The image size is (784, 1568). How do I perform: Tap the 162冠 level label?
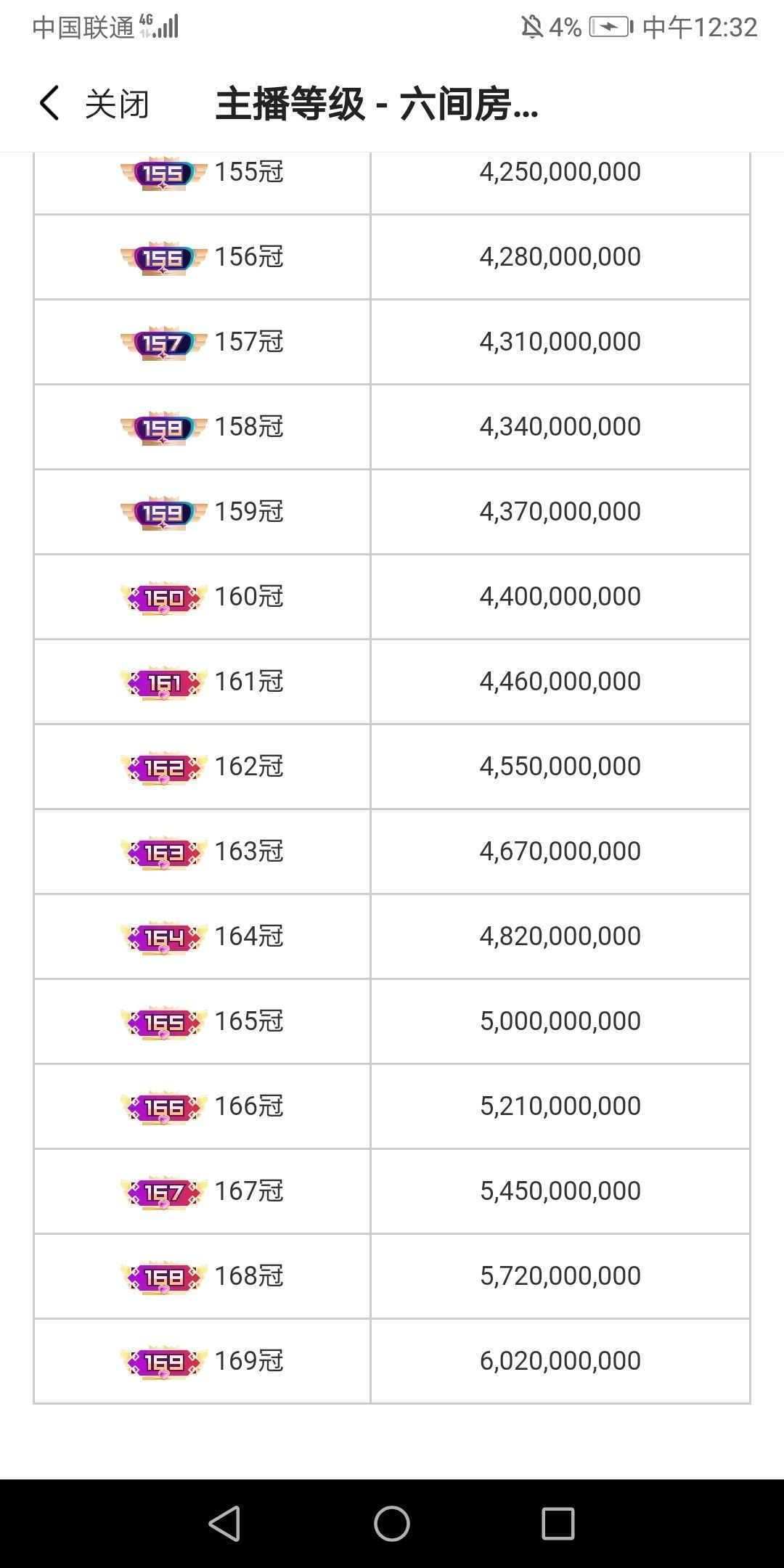(249, 767)
